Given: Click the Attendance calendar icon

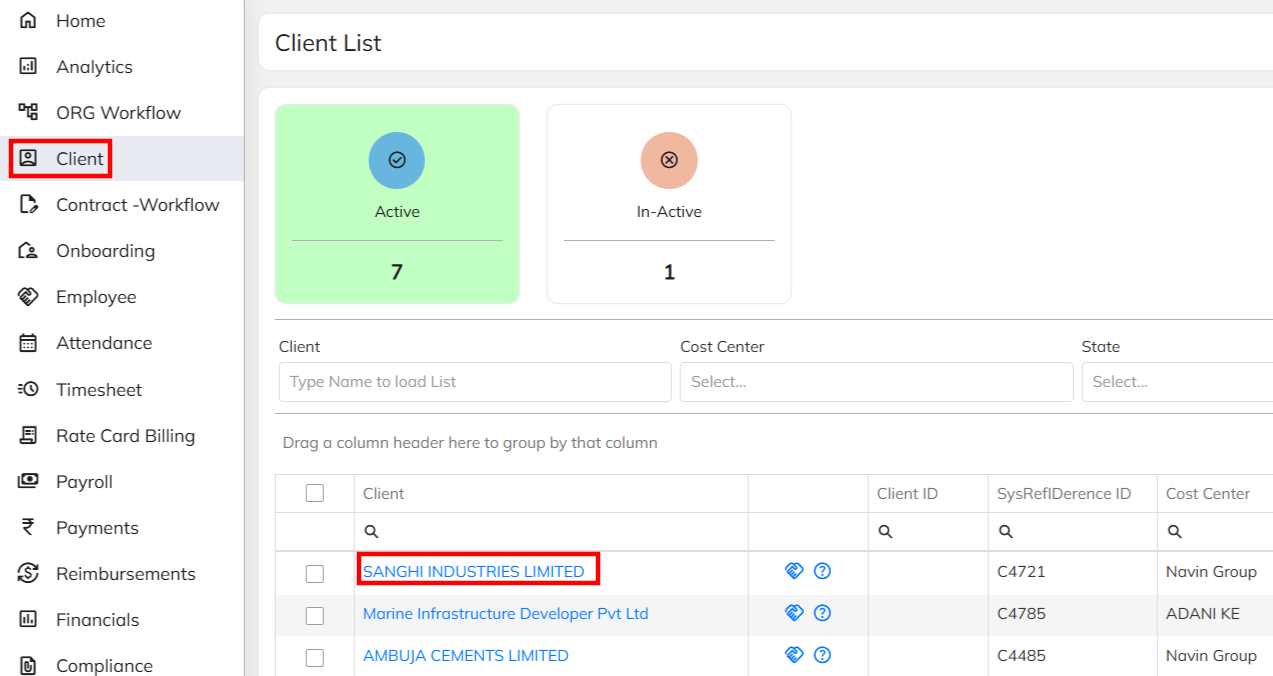Looking at the screenshot, I should point(28,343).
